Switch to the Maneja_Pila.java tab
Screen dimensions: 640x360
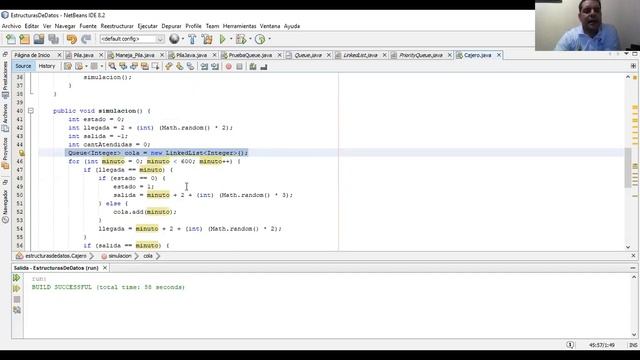coord(135,55)
